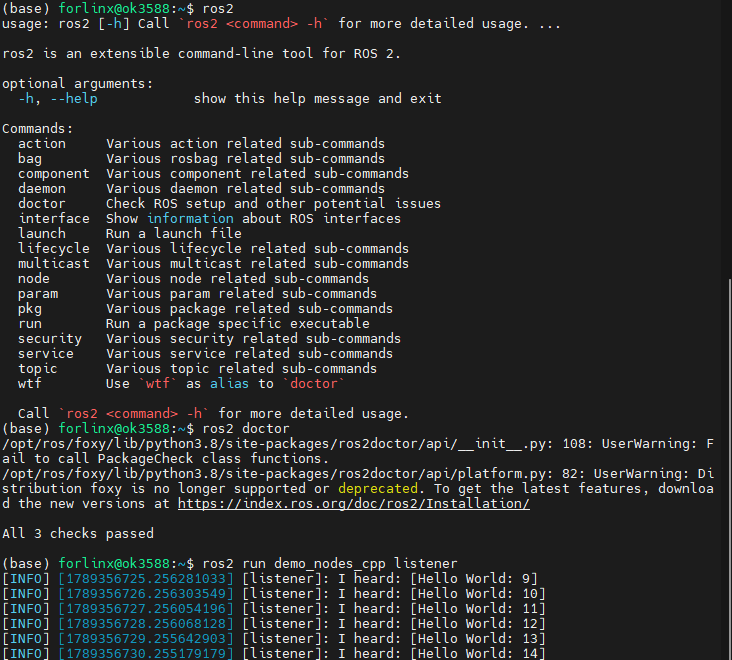Click the blue word 'alias'

click(x=229, y=384)
